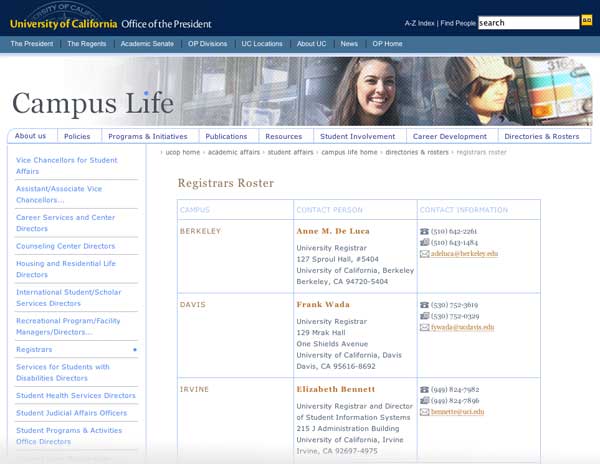The width and height of the screenshot is (600, 464).
Task: Click the fax icon in Davis row
Action: [x=424, y=316]
